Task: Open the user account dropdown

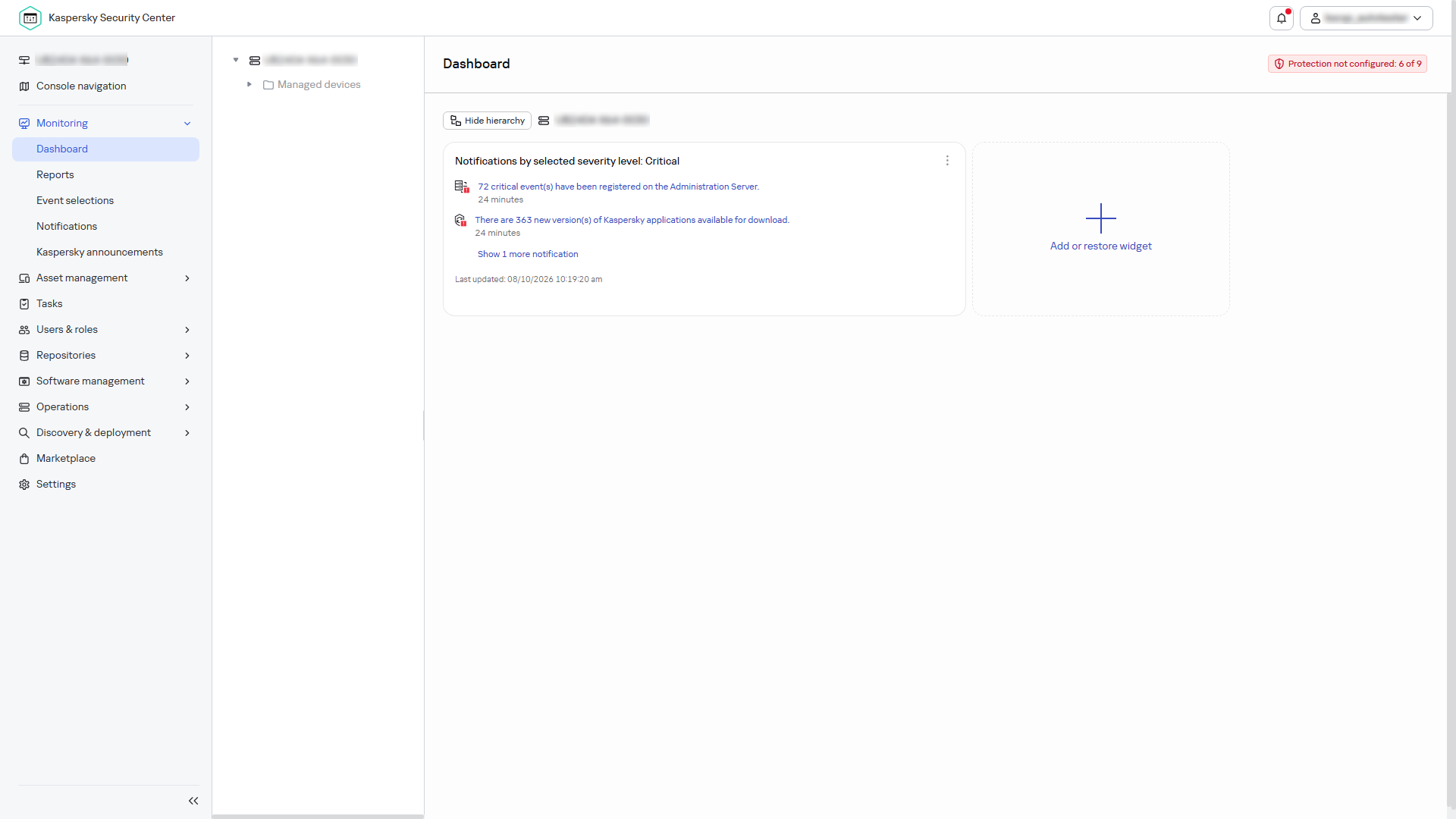Action: click(x=1366, y=18)
